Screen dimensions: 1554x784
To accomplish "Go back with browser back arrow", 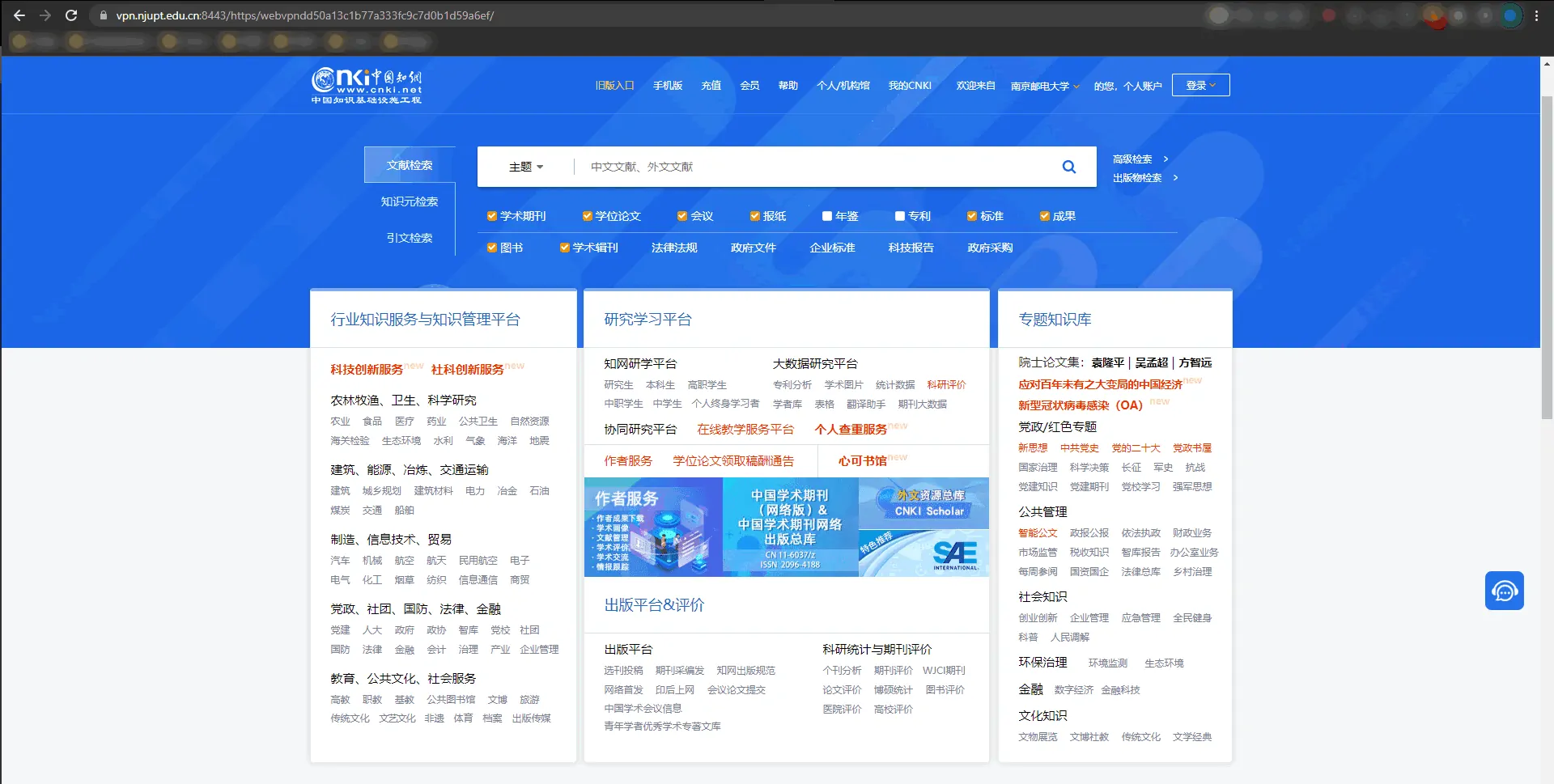I will [x=19, y=15].
